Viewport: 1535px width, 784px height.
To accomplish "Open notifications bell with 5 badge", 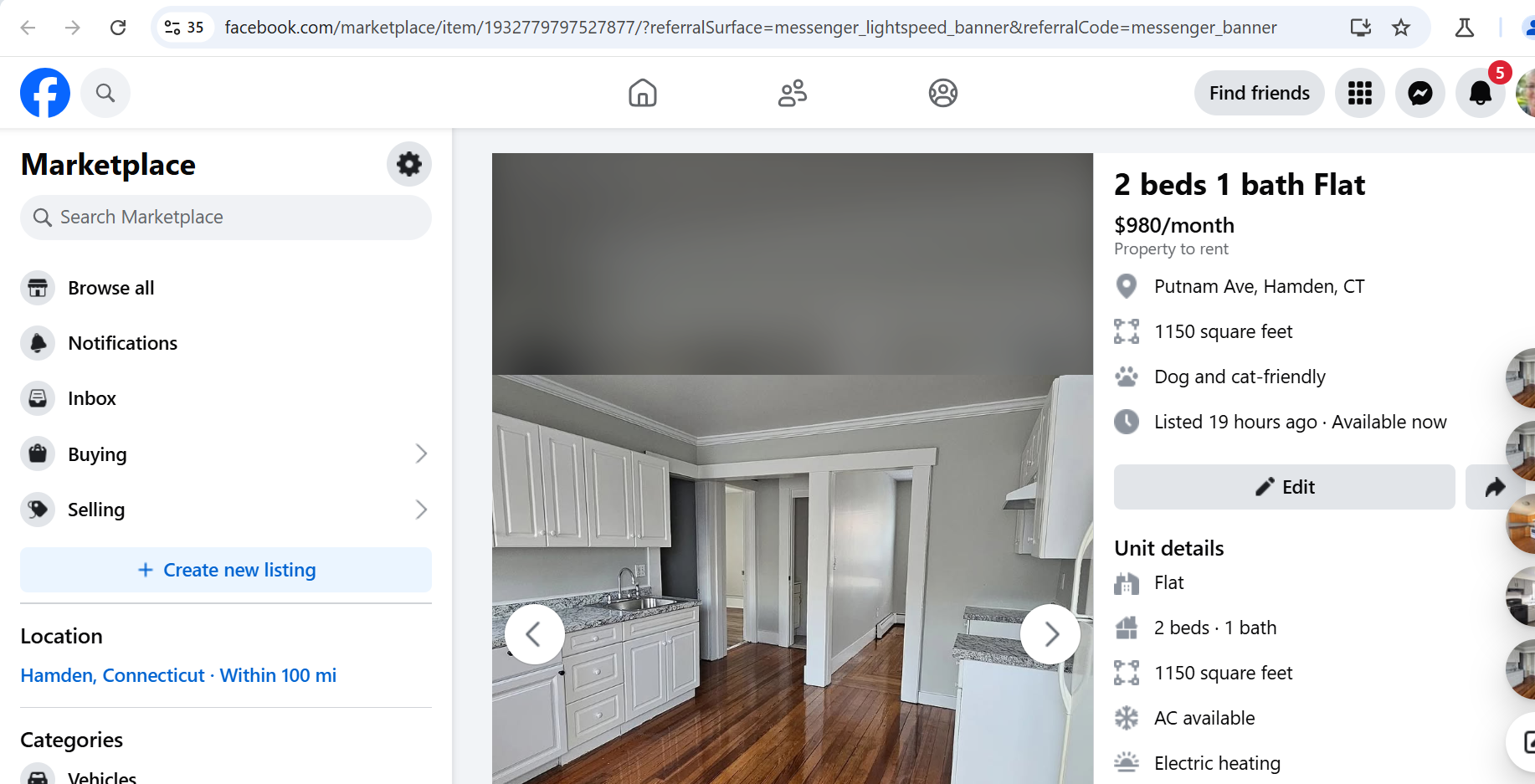I will [x=1481, y=93].
